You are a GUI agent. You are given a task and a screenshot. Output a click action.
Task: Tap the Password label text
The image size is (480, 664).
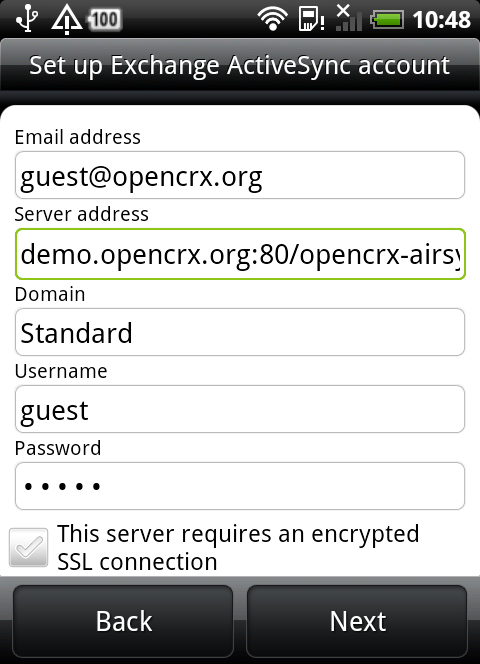coord(58,448)
